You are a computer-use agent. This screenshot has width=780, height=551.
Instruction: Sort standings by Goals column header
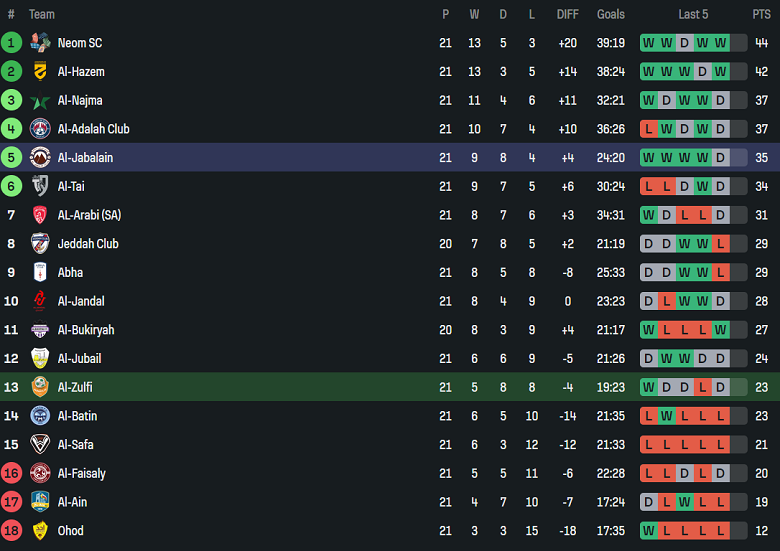point(610,14)
